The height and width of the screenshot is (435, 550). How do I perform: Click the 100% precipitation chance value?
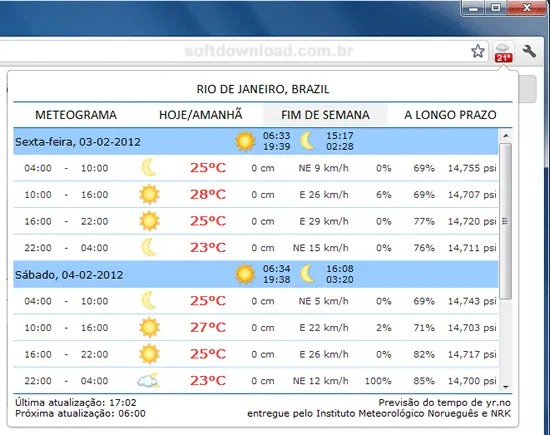coord(378,381)
